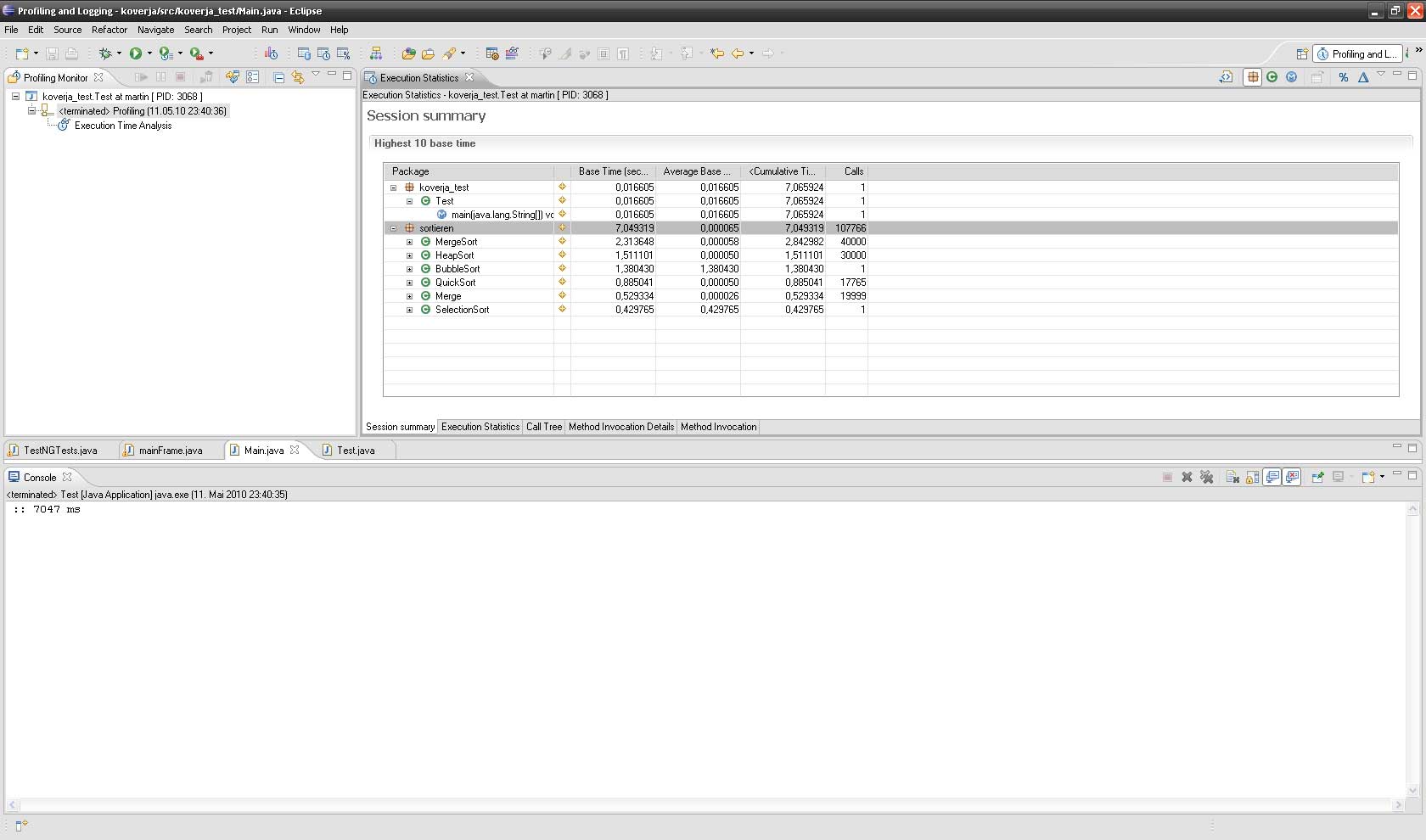Image resolution: width=1426 pixels, height=840 pixels.
Task: Click the Remove Launch X icon in Console
Action: point(1187,478)
